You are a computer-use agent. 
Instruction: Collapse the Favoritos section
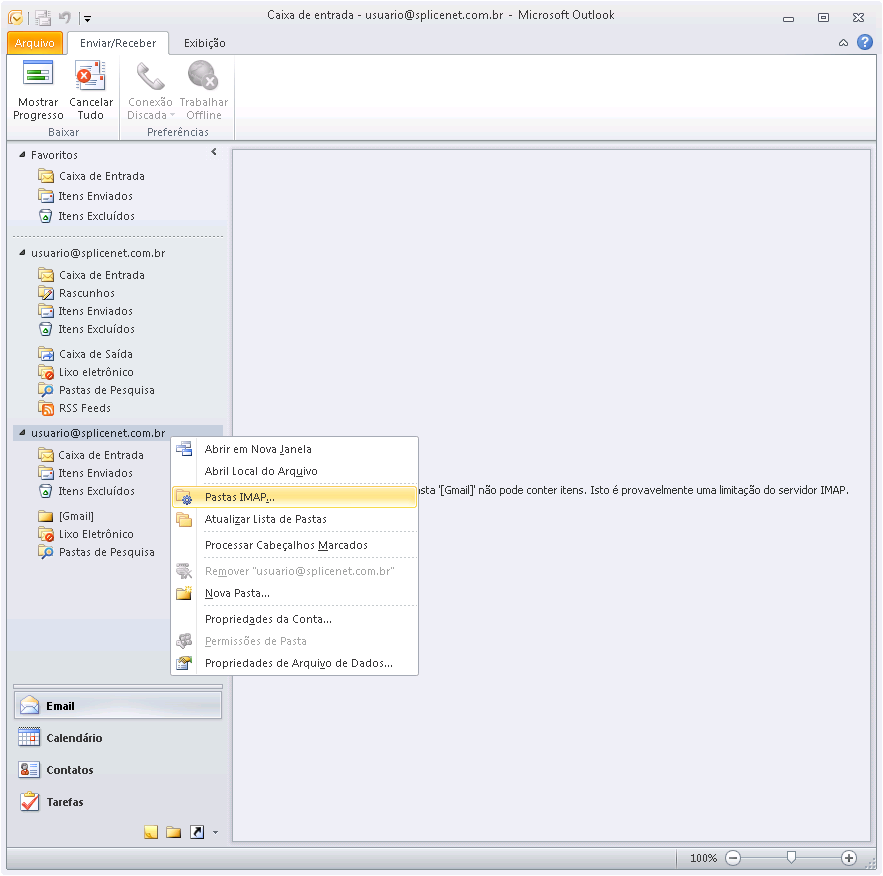[22, 154]
